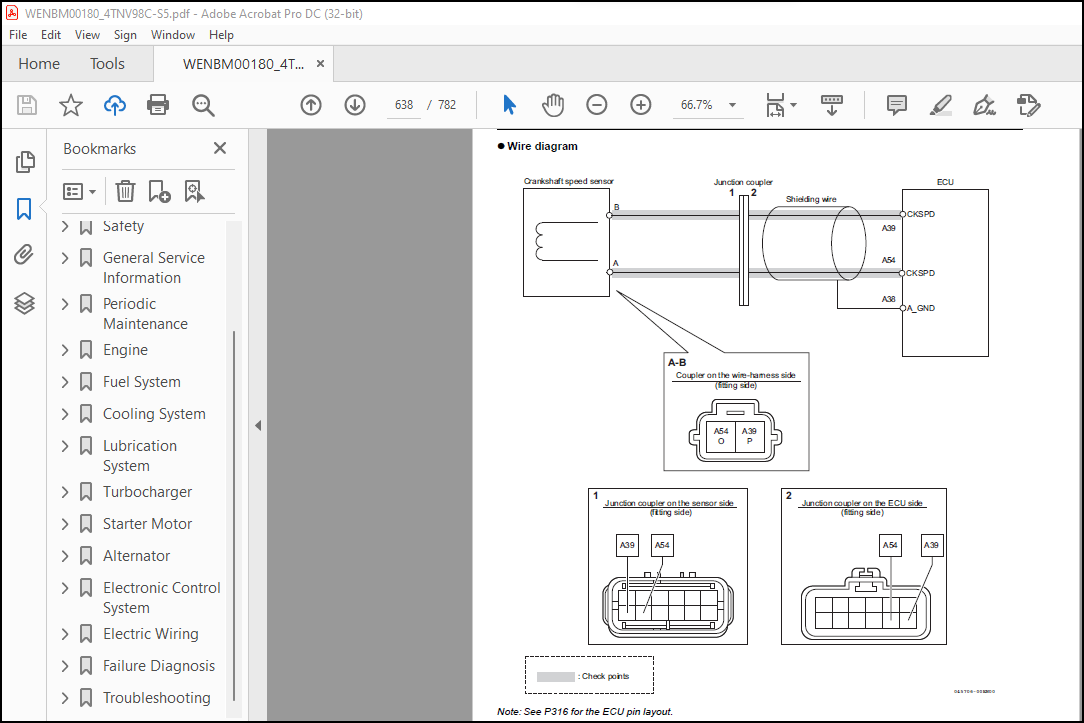The height and width of the screenshot is (723, 1084).
Task: Open the Attachments paperclip panel
Action: [x=24, y=255]
